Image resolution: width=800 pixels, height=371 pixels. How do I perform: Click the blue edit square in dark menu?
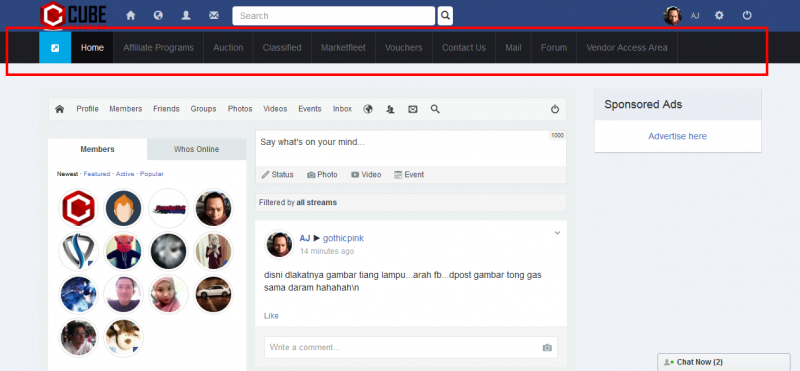(55, 47)
